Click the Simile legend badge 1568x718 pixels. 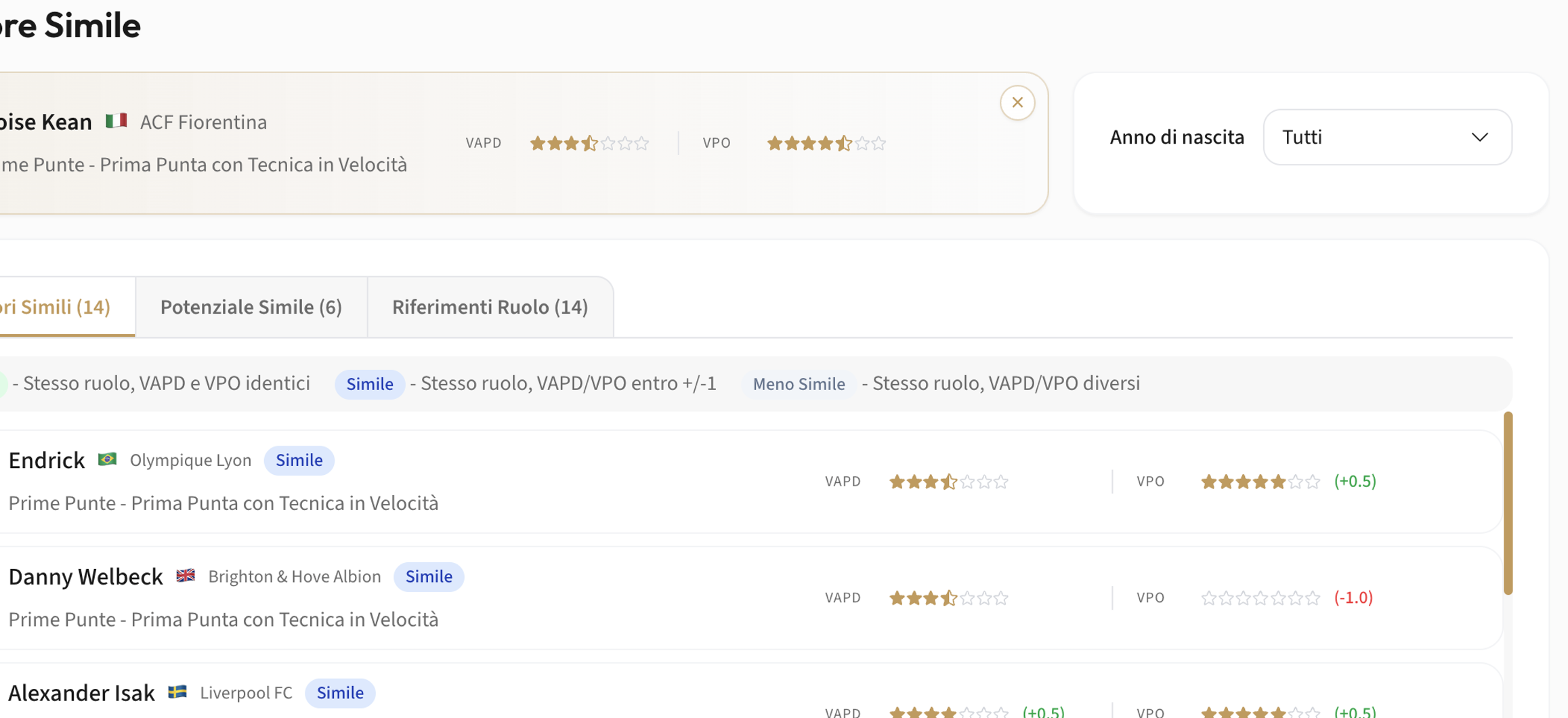(x=370, y=384)
